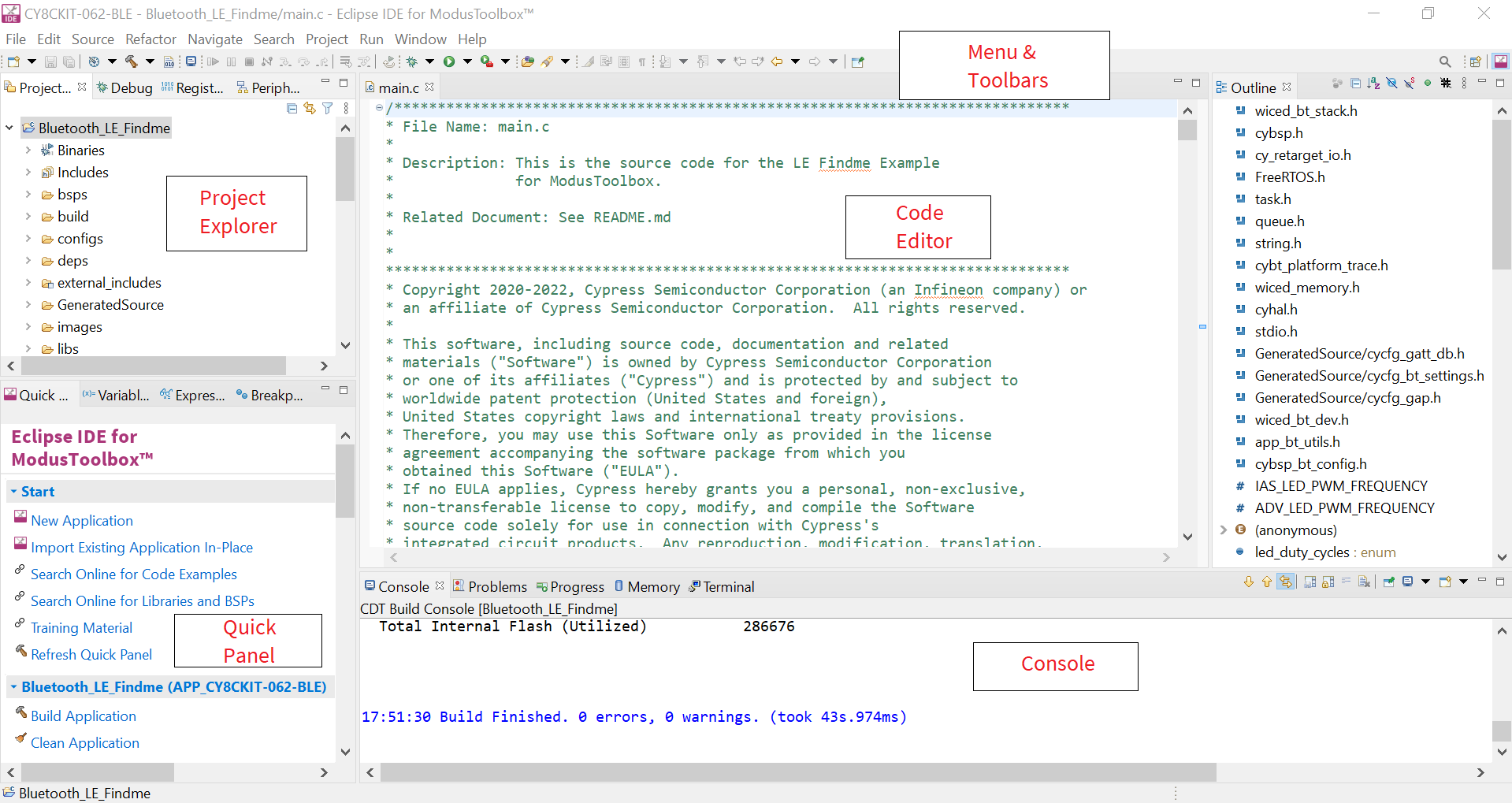1512x803 pixels.
Task: Click New Application link
Action: [82, 520]
